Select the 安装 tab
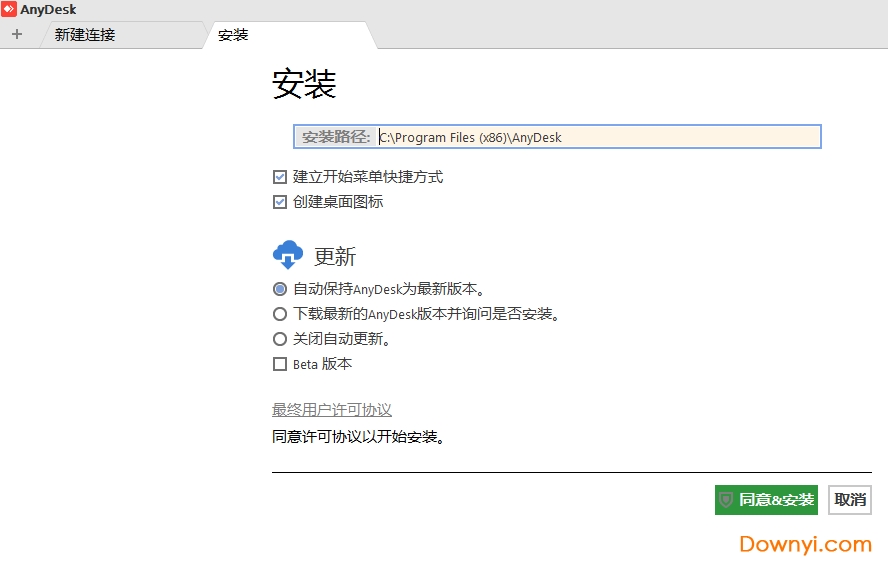Image resolution: width=888 pixels, height=568 pixels. pyautogui.click(x=233, y=35)
